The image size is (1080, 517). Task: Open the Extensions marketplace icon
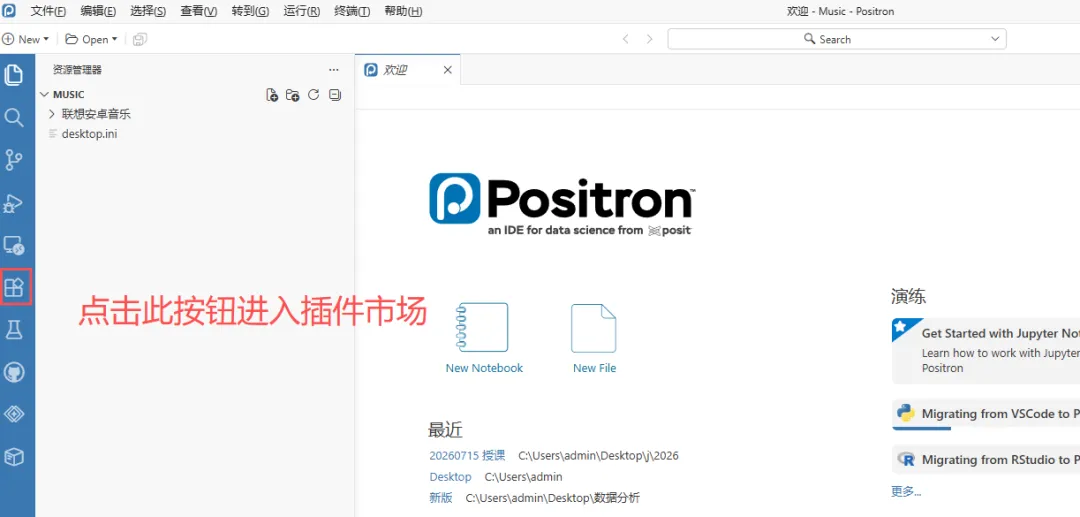pyautogui.click(x=14, y=287)
